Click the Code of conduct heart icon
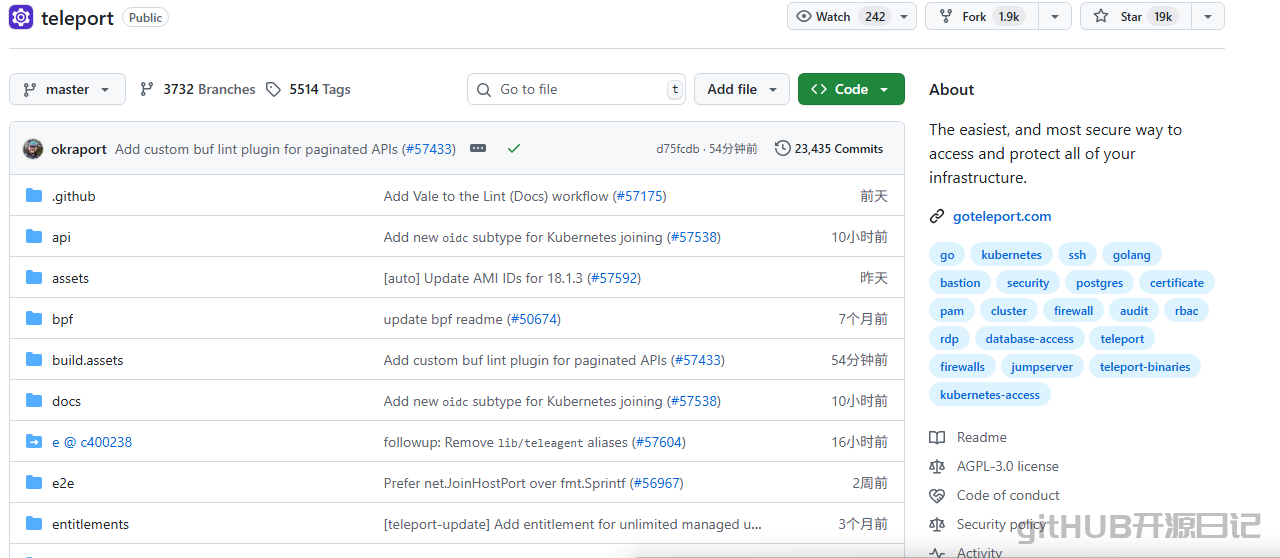The width and height of the screenshot is (1280, 558). point(937,495)
